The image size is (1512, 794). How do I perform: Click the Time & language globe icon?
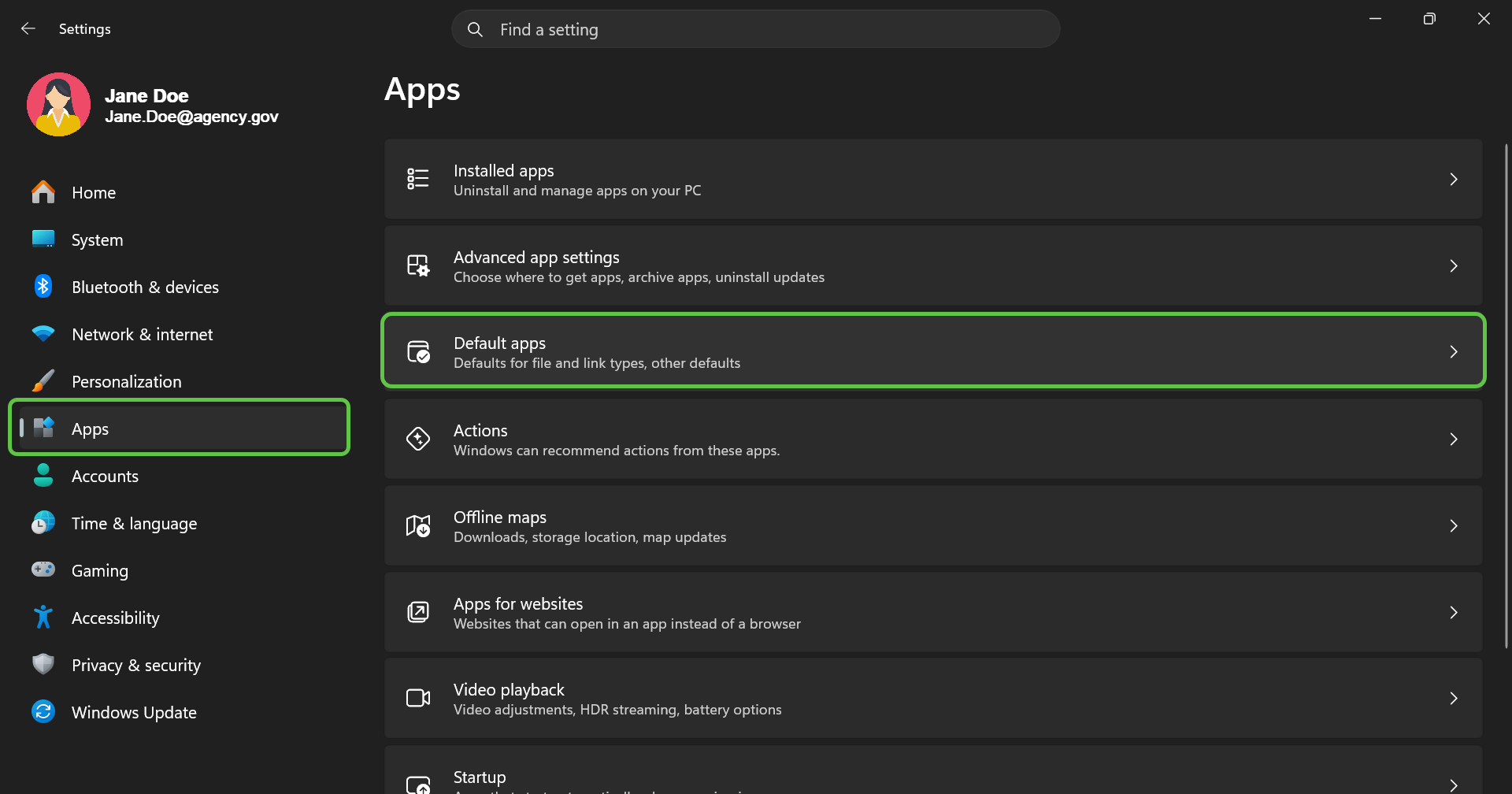tap(43, 522)
